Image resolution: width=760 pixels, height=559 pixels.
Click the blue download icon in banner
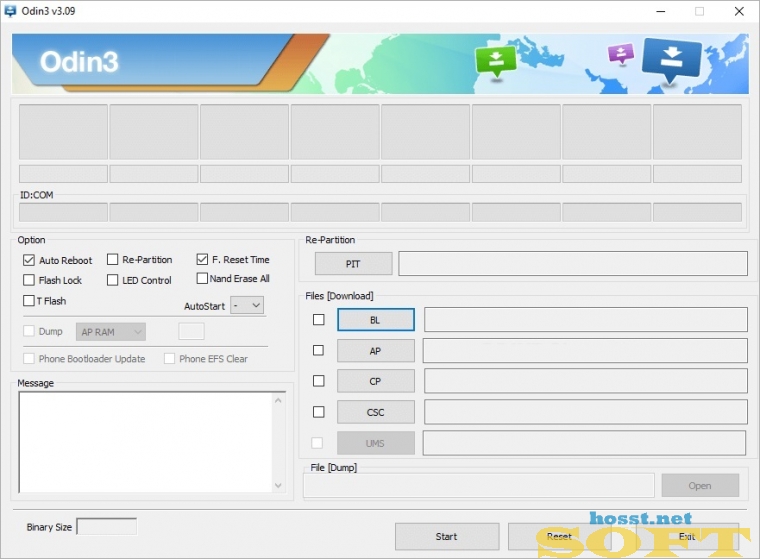click(672, 59)
